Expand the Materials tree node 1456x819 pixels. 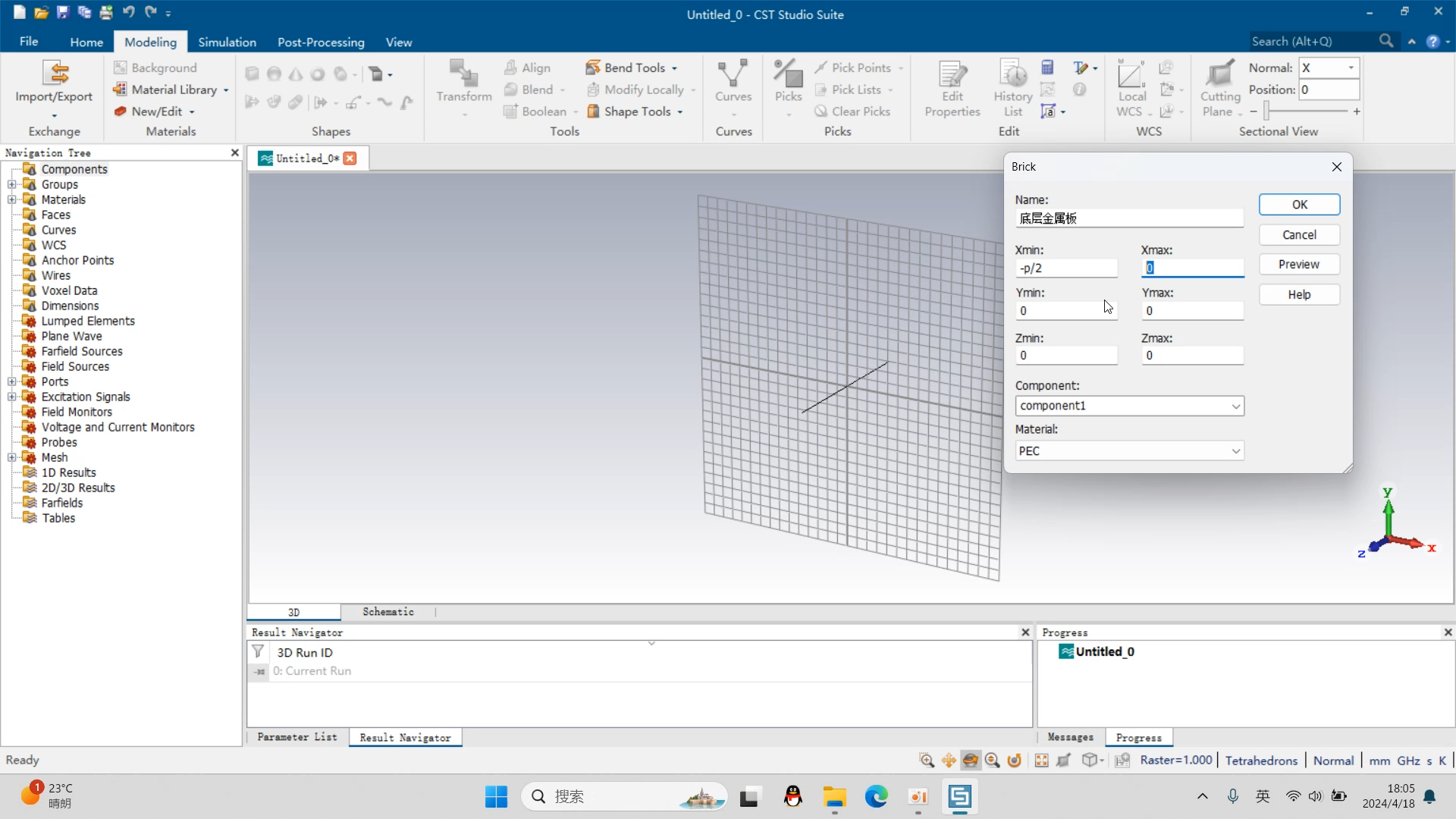pyautogui.click(x=11, y=199)
